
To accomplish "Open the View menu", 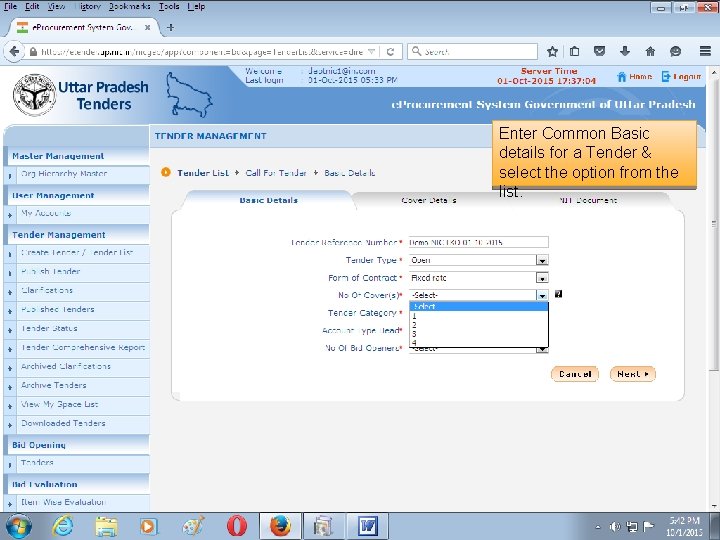I will [56, 6].
